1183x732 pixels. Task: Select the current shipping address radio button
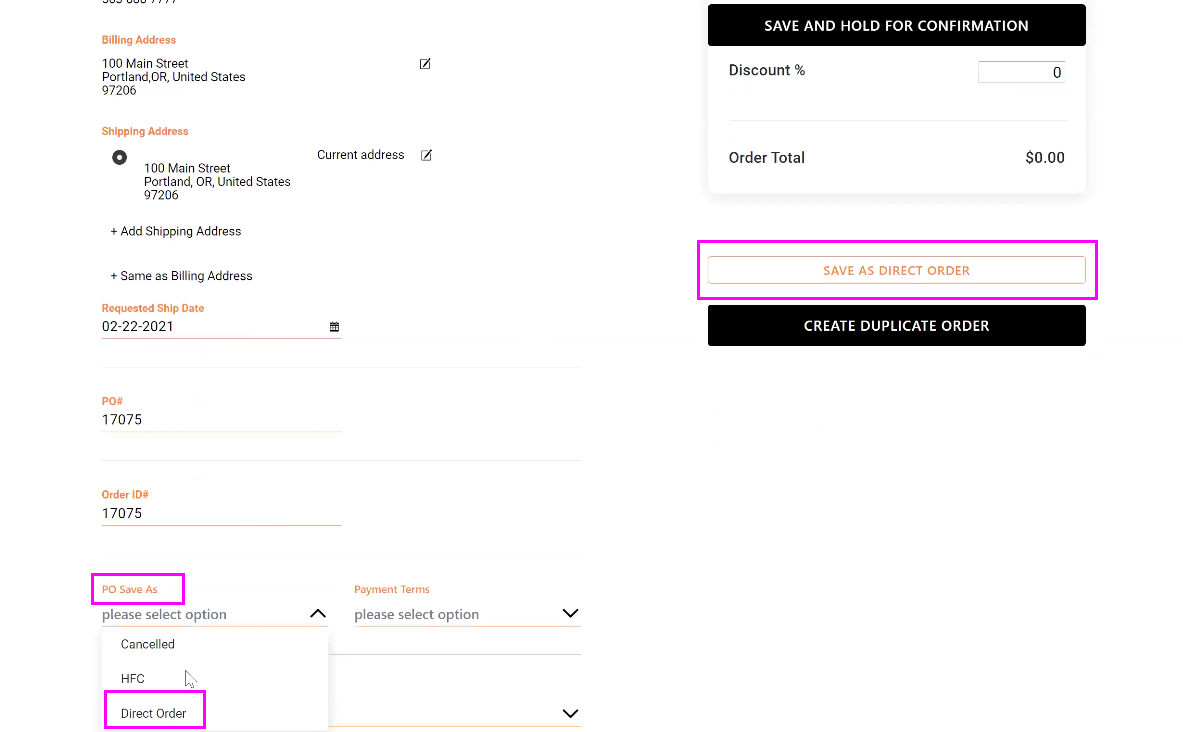pyautogui.click(x=120, y=157)
